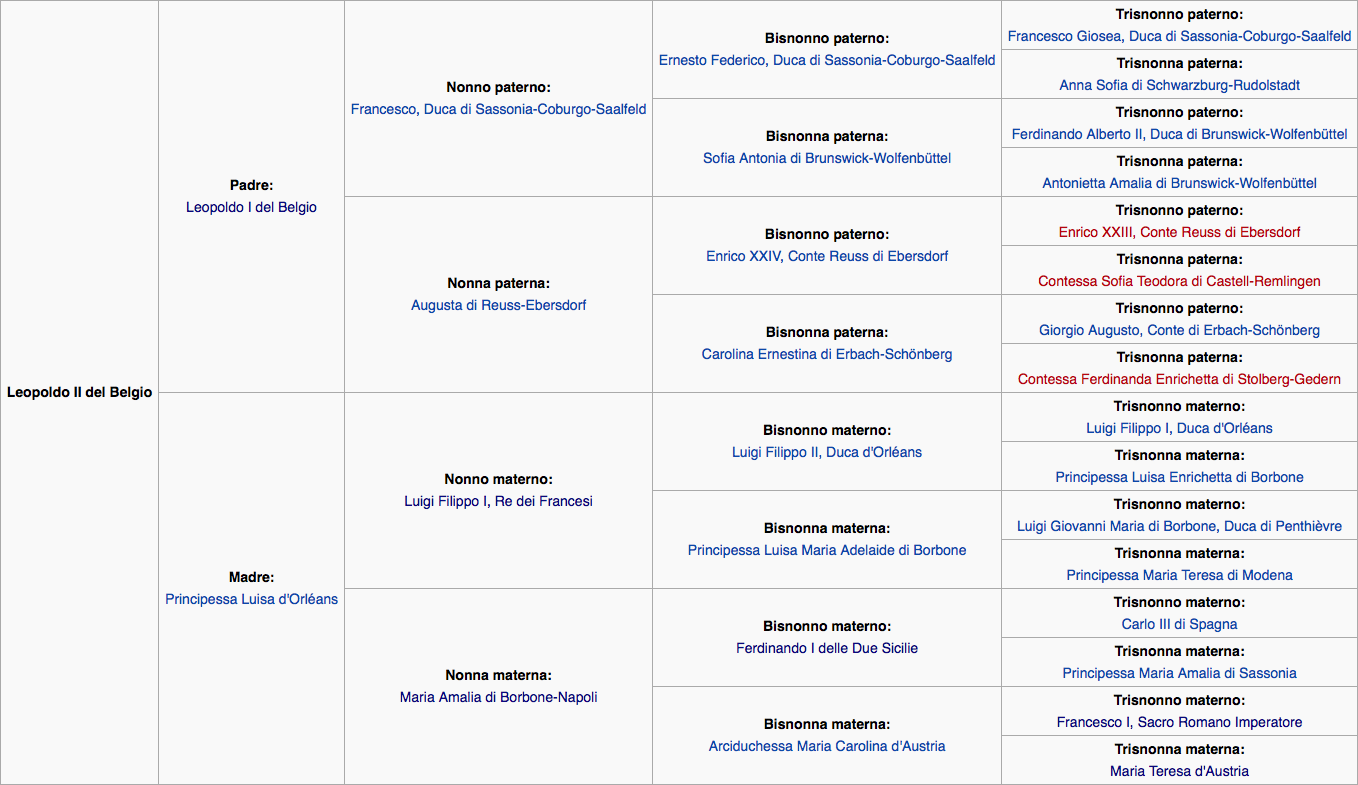
Task: Click Carolina Ernestina di Erbach-Schönberg link
Action: pyautogui.click(x=826, y=354)
